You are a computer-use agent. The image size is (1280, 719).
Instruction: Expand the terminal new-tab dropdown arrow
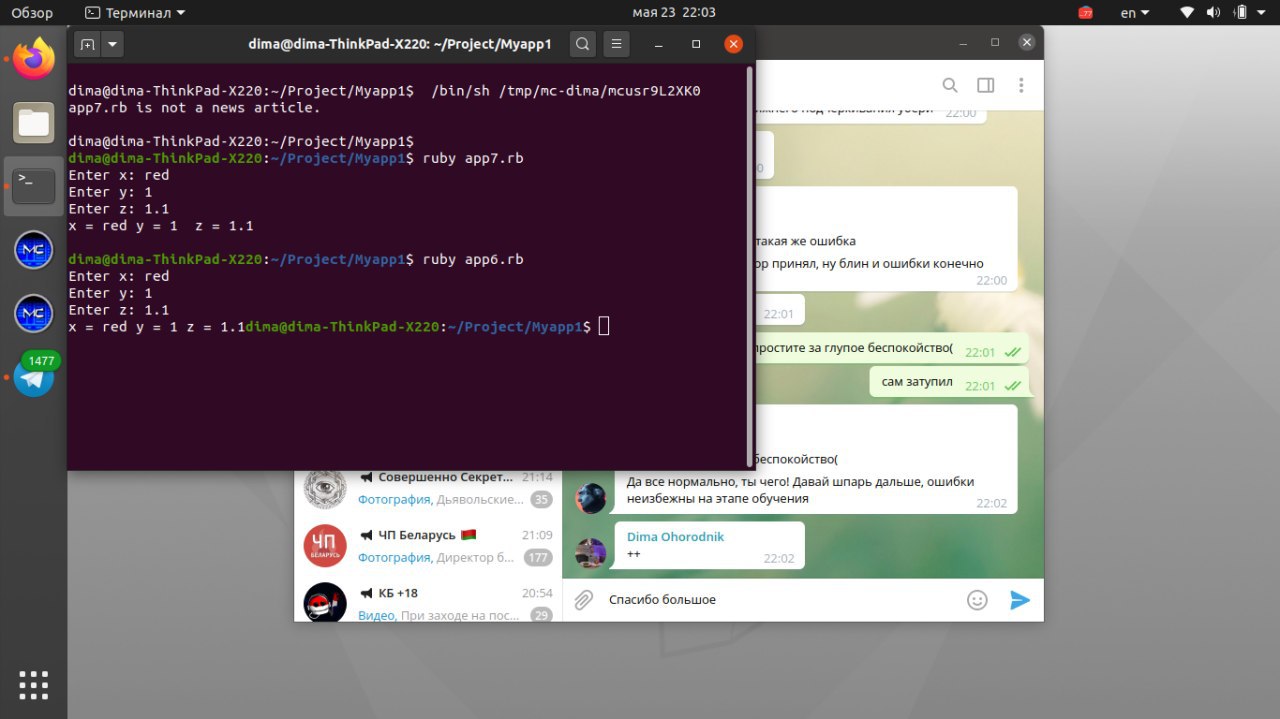click(x=111, y=44)
